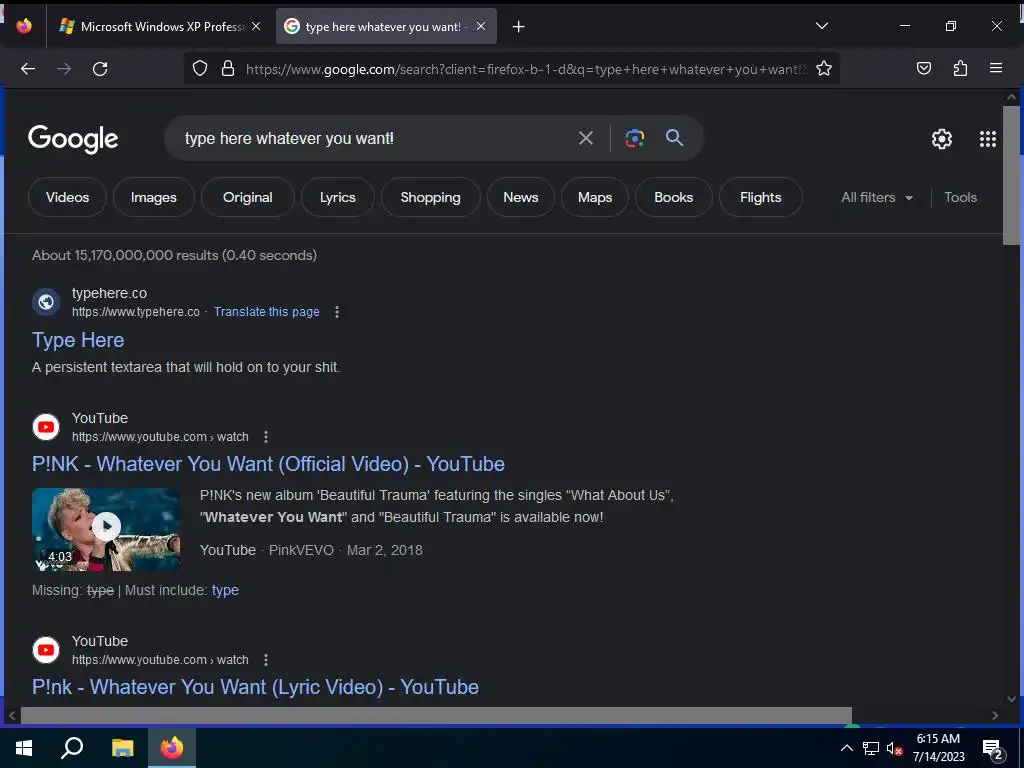
Task: Click the typehere.co globe favicon
Action: [x=46, y=302]
